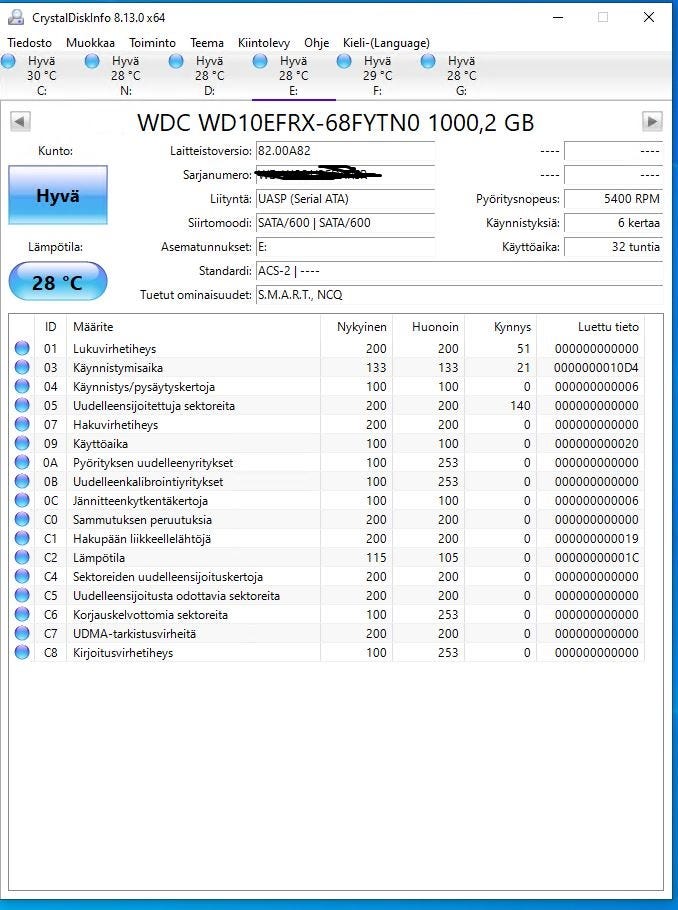Click status orb for drive G:
Image resolution: width=678 pixels, height=910 pixels.
point(428,61)
